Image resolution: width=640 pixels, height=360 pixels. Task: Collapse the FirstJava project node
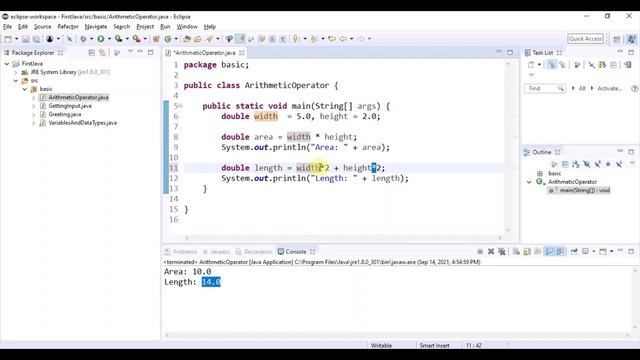click(7, 64)
